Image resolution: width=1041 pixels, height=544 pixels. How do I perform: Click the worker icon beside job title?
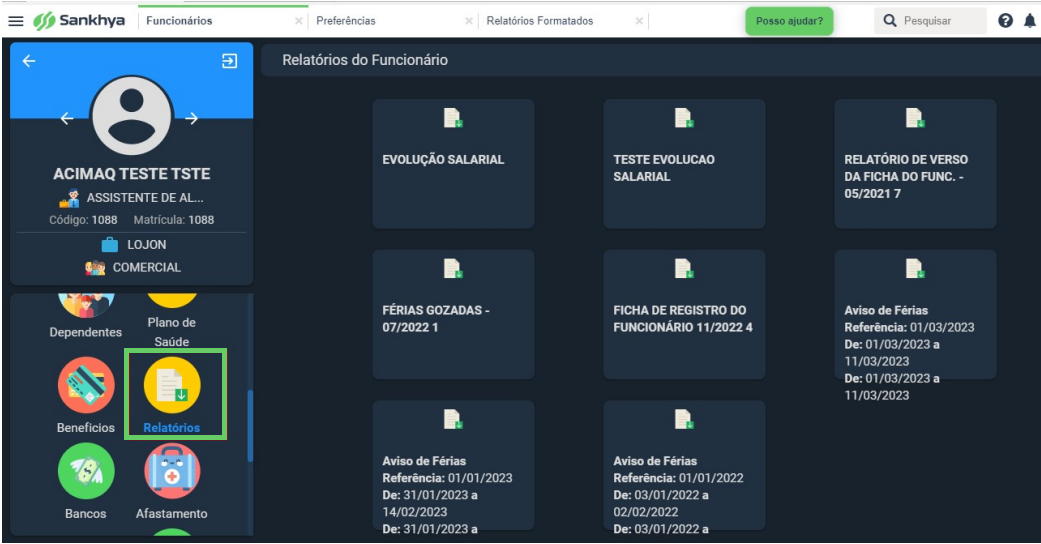tap(70, 198)
